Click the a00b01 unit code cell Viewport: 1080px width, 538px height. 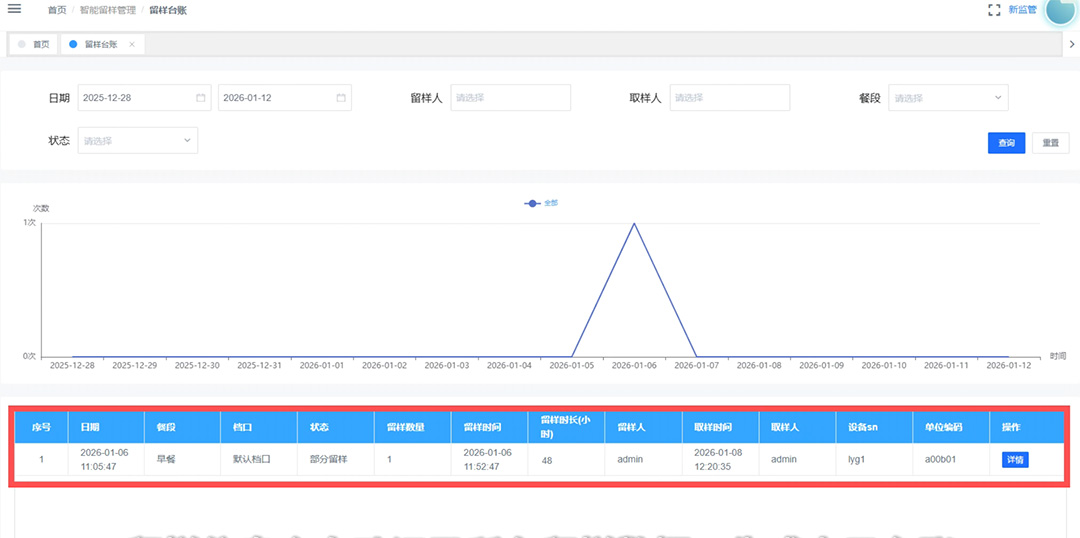pos(951,459)
